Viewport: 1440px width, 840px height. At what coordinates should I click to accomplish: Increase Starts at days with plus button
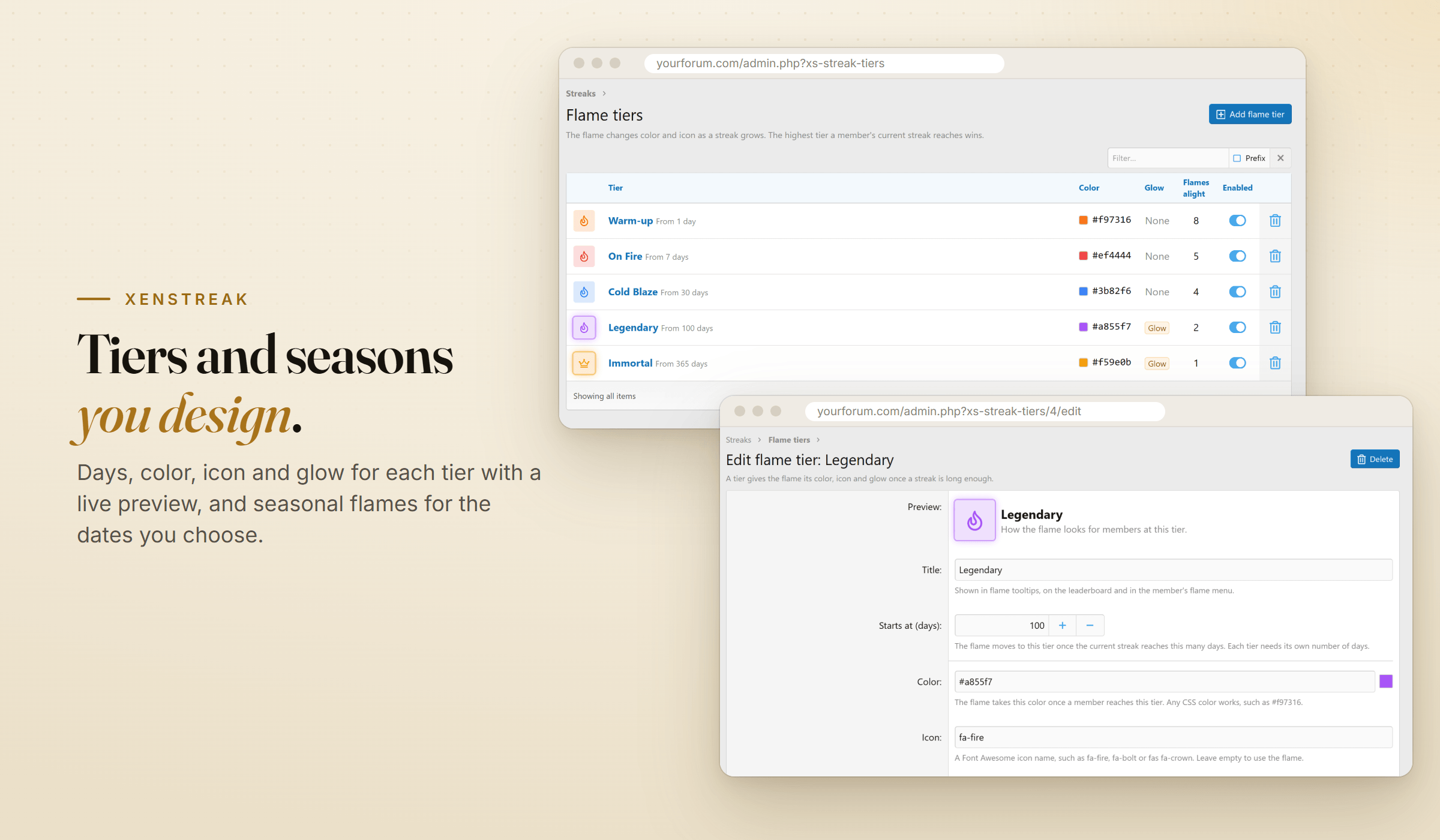[1062, 625]
